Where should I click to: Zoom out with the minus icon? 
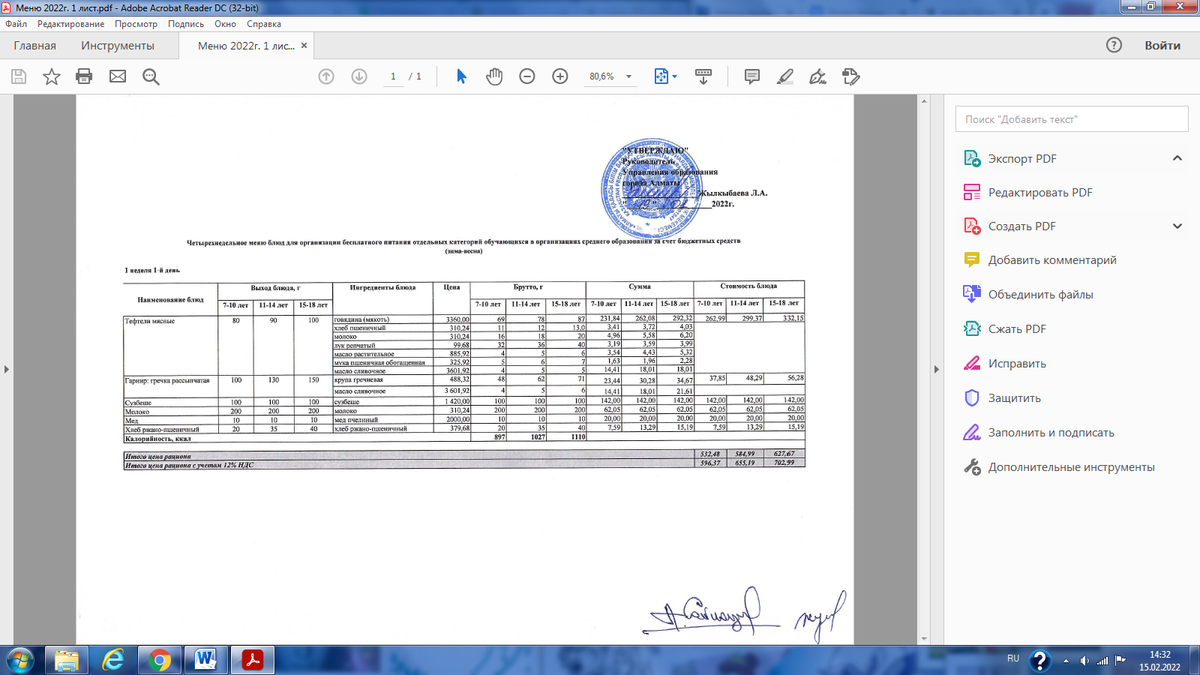coord(527,77)
